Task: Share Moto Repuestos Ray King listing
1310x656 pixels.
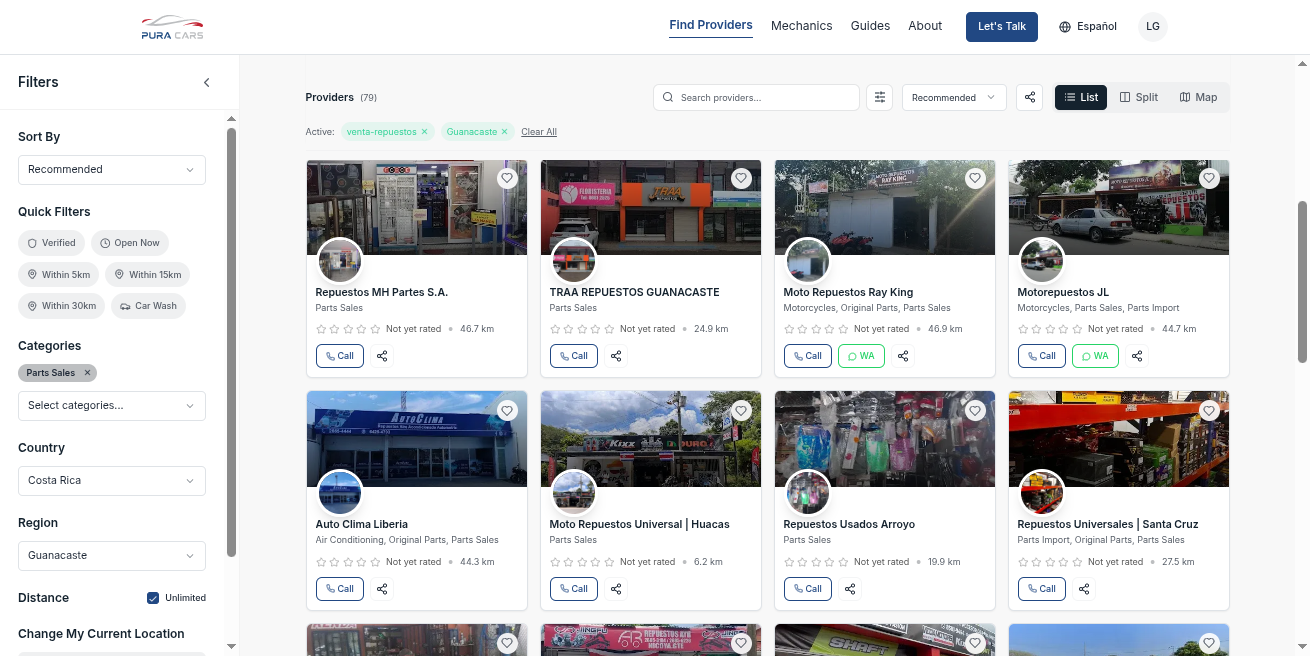Action: pyautogui.click(x=903, y=356)
